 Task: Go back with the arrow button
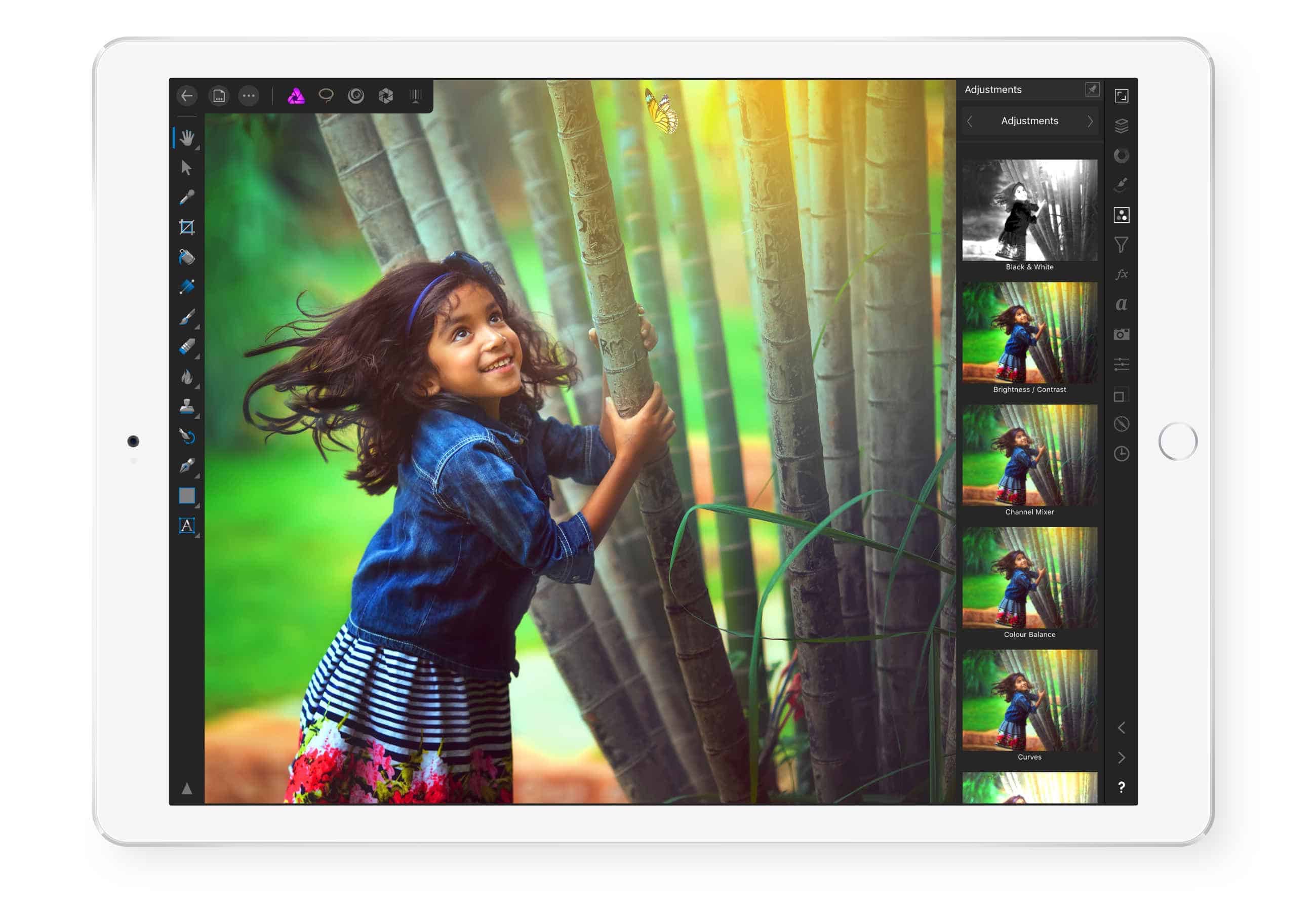click(187, 96)
